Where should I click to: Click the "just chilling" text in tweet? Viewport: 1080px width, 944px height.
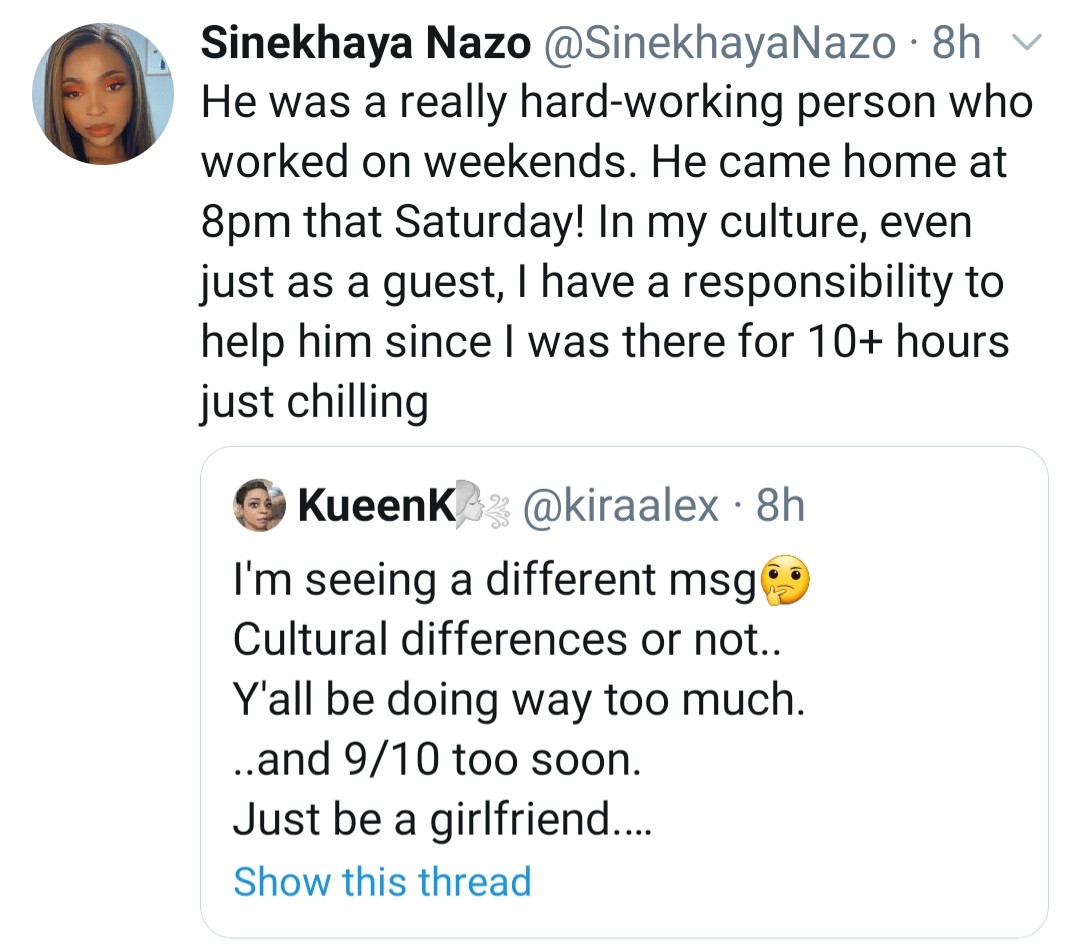(314, 402)
